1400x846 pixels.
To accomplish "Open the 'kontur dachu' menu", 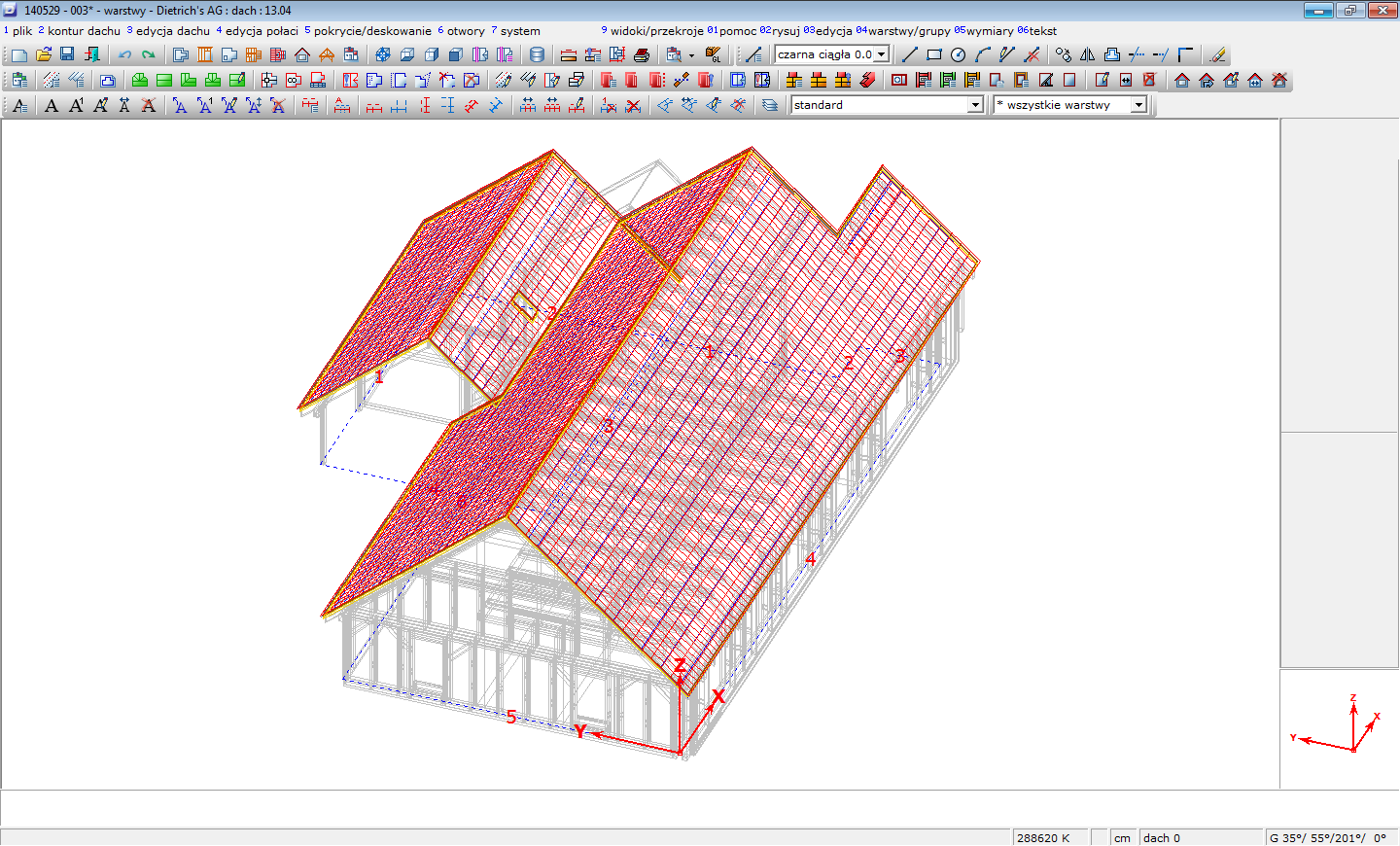I will 83,31.
